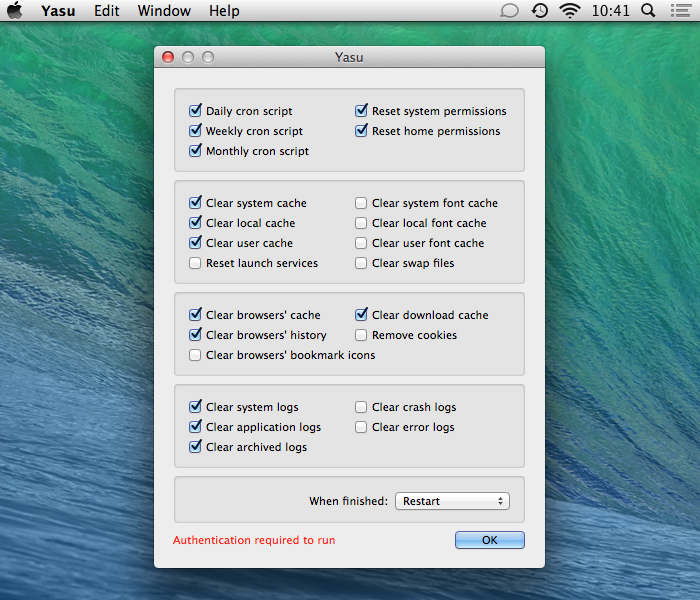Screen dimensions: 700x600
Task: Enable Clear system font cache
Action: point(361,203)
